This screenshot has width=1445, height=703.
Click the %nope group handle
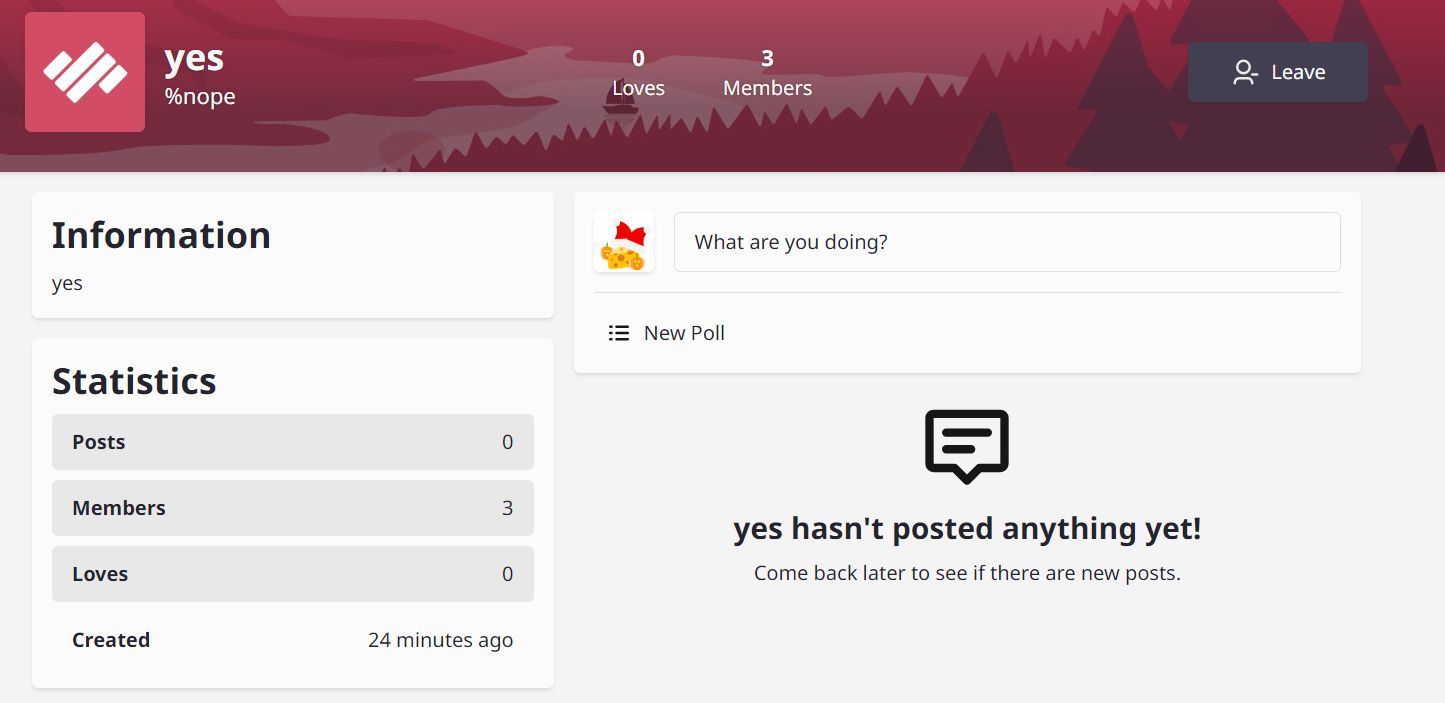click(200, 96)
